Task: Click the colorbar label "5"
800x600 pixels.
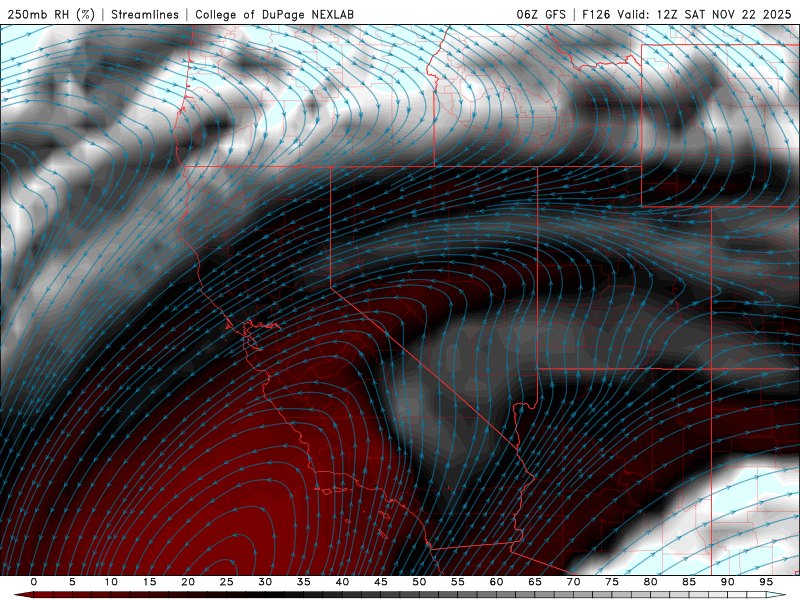Action: point(72,582)
